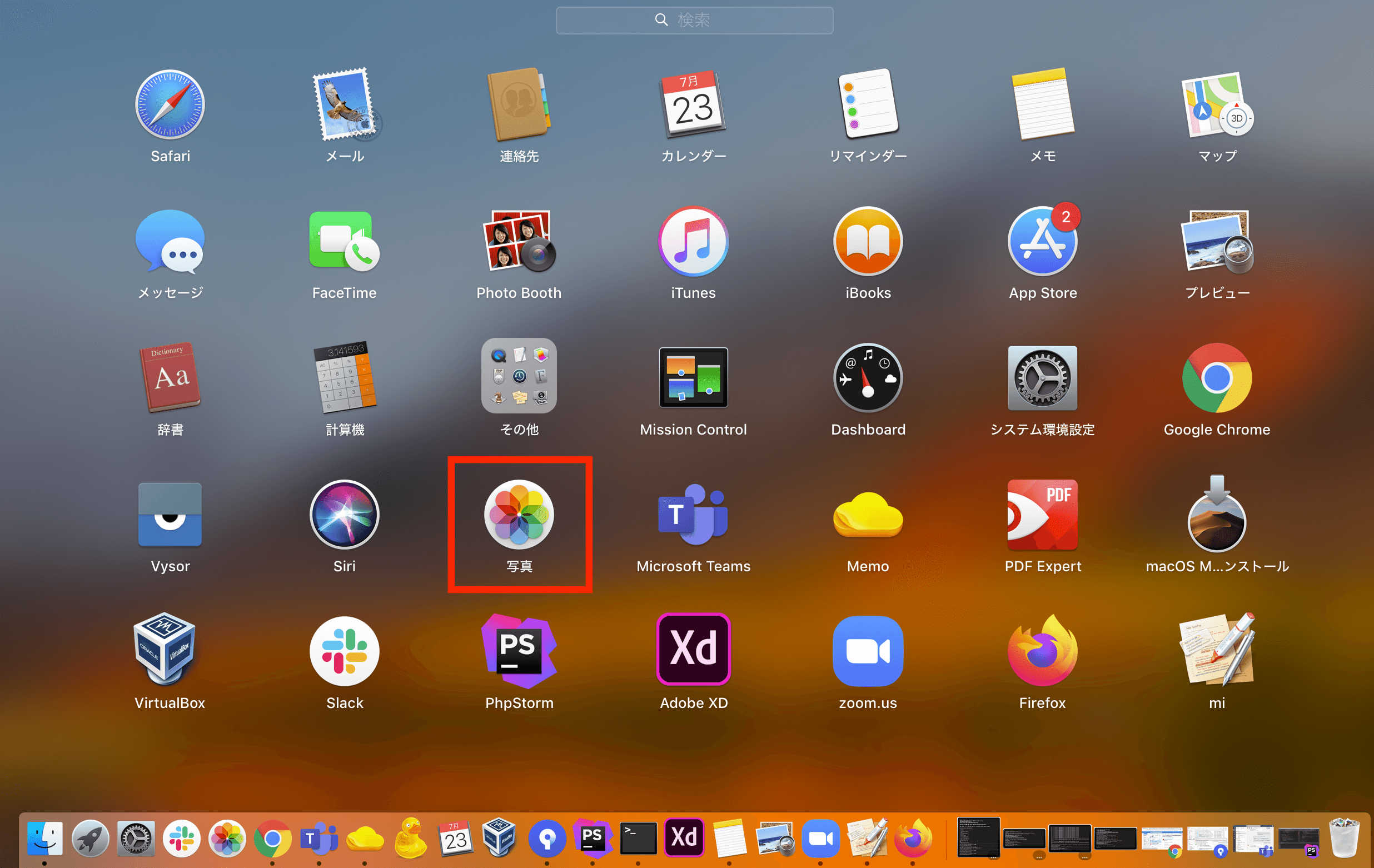This screenshot has width=1374, height=868.
Task: Launch Microsoft Teams from the Launchpad grid
Action: 693,515
